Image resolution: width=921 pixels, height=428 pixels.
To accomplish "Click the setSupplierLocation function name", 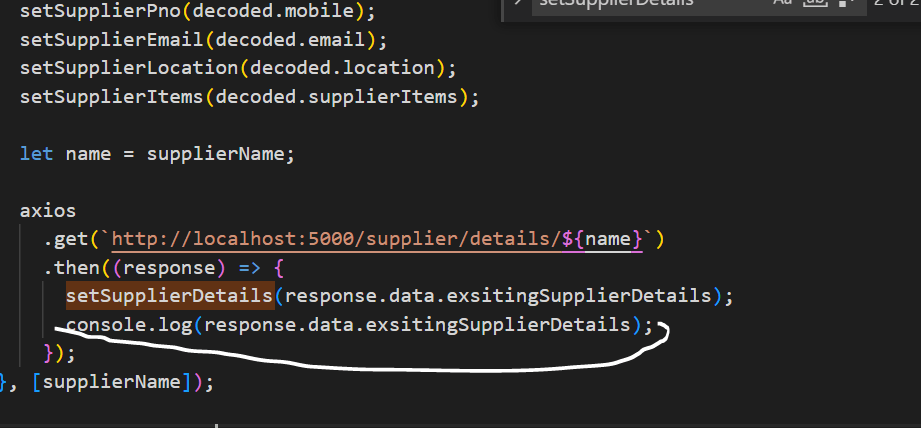I will pos(129,68).
